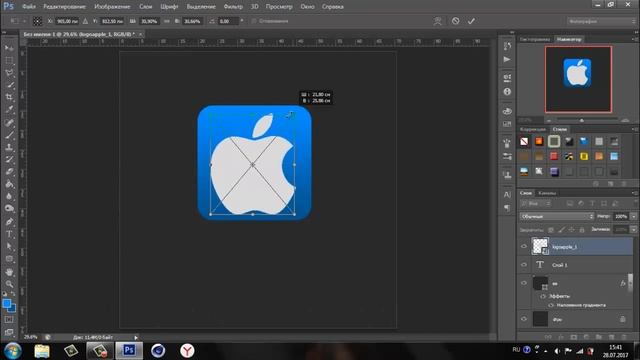Image resolution: width=640 pixels, height=360 pixels.
Task: Apply the red style swatch
Action: point(554,156)
